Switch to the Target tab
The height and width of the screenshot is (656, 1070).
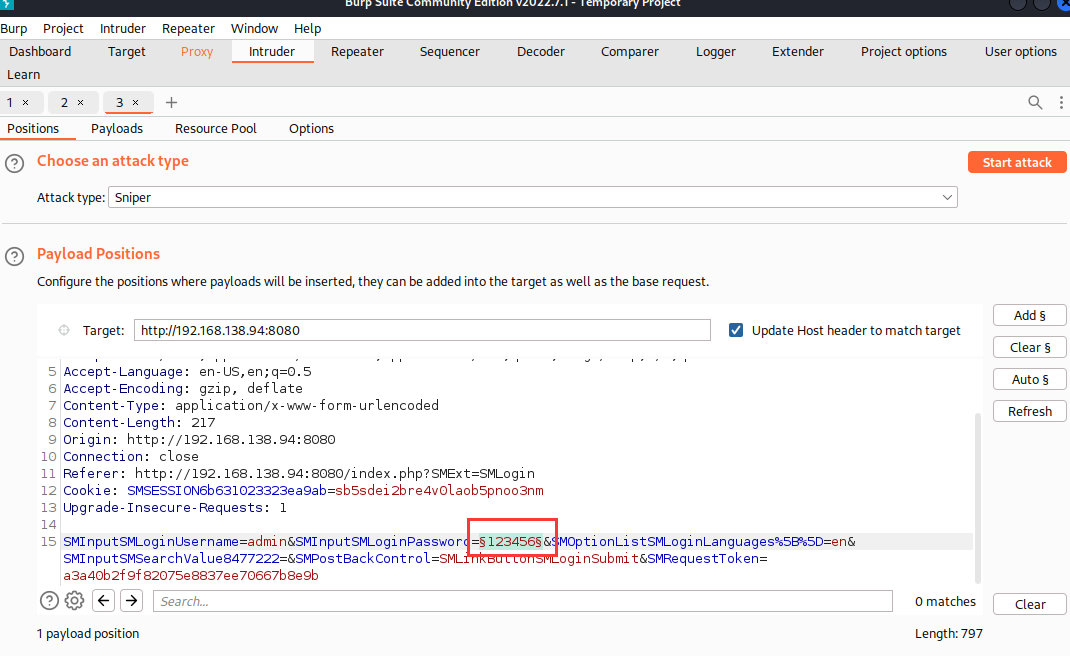pos(127,52)
